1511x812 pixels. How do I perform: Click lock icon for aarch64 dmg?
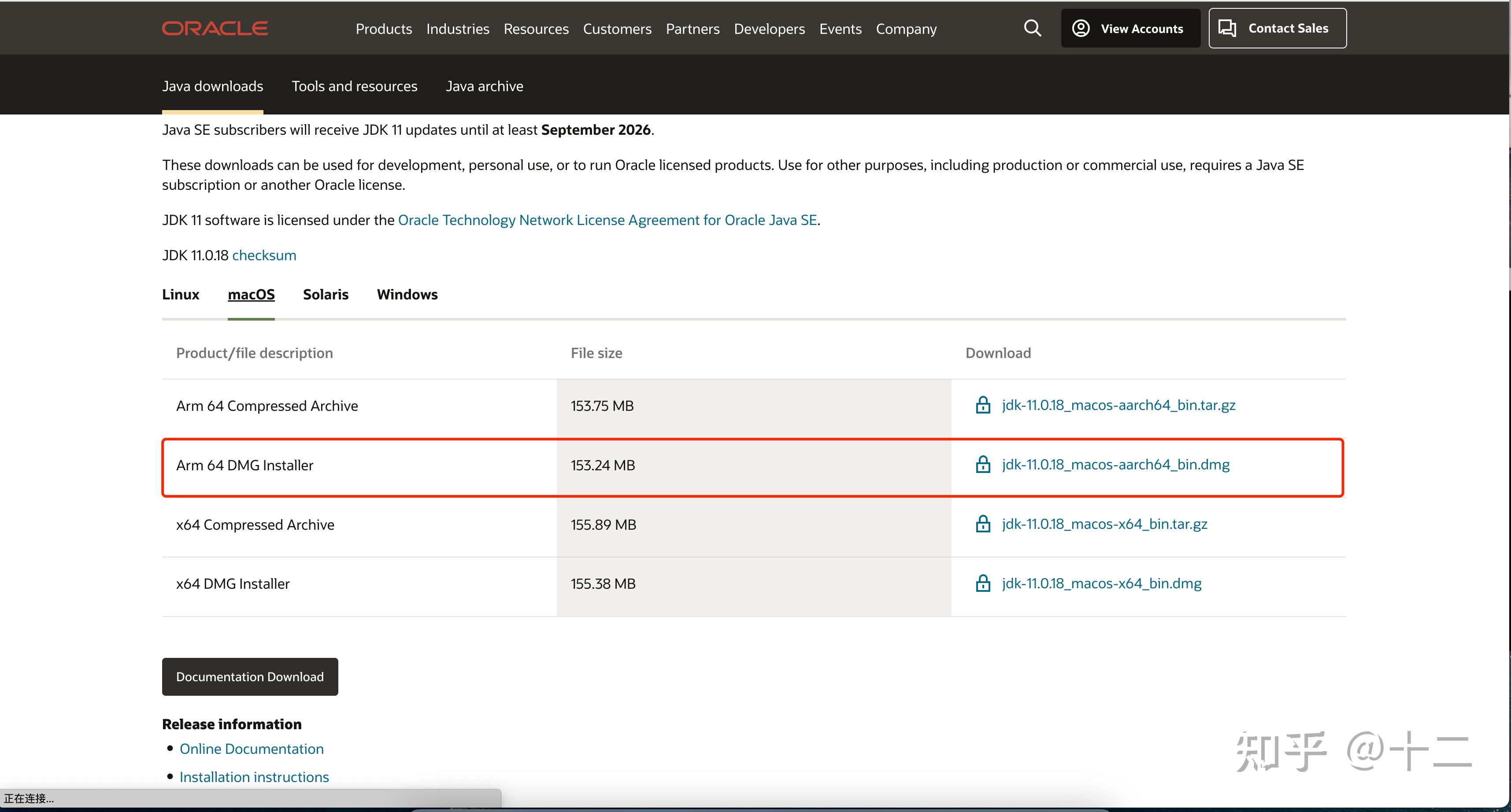pos(983,464)
